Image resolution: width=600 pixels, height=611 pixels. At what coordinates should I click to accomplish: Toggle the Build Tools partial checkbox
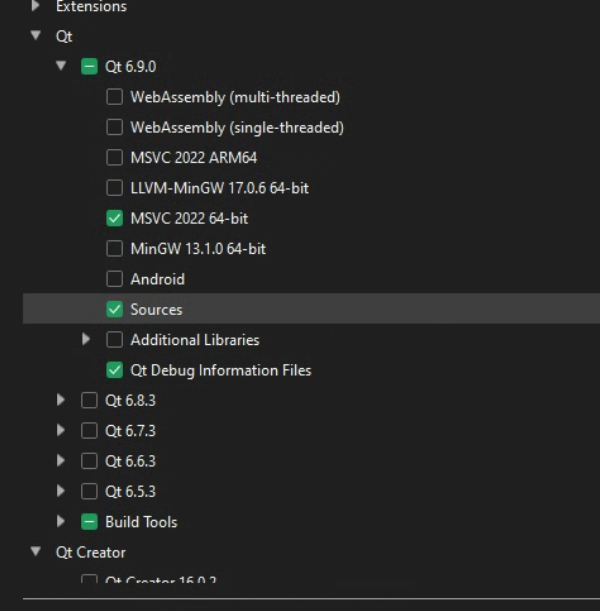tap(89, 522)
